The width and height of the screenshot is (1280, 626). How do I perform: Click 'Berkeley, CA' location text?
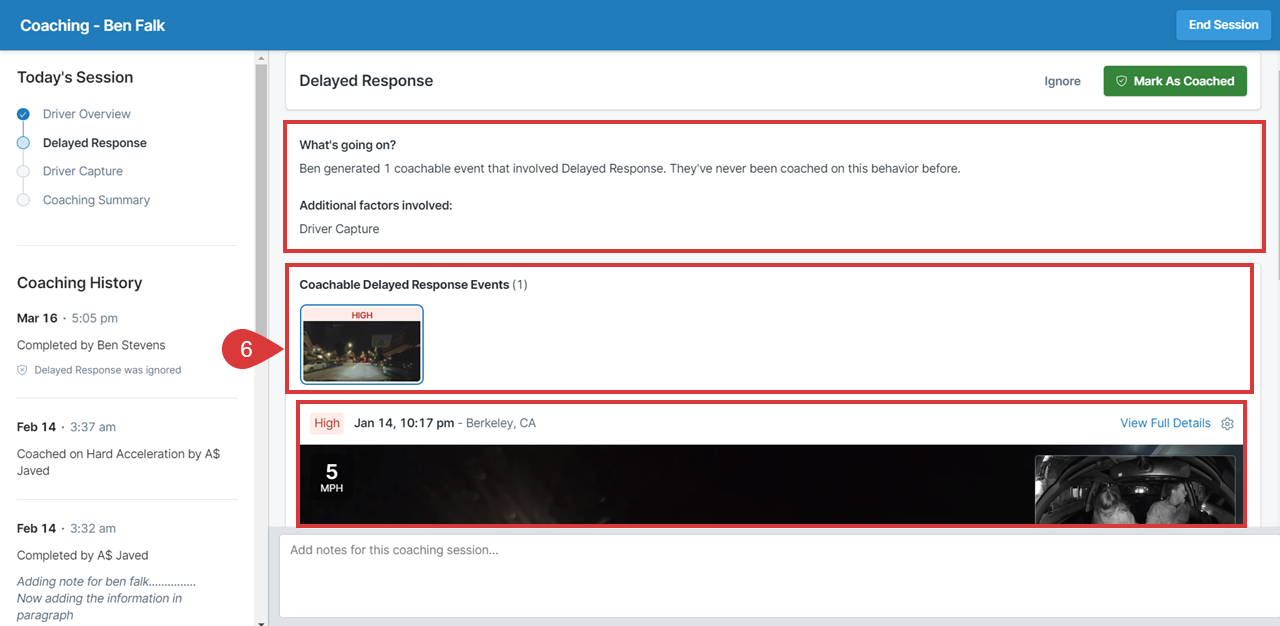pyautogui.click(x=501, y=423)
